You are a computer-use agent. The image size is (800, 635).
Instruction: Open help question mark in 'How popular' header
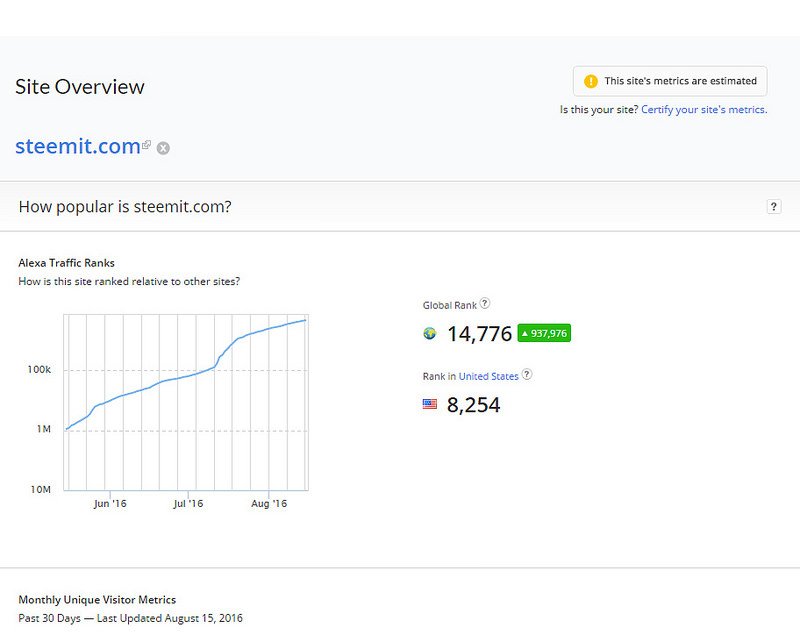pos(773,207)
